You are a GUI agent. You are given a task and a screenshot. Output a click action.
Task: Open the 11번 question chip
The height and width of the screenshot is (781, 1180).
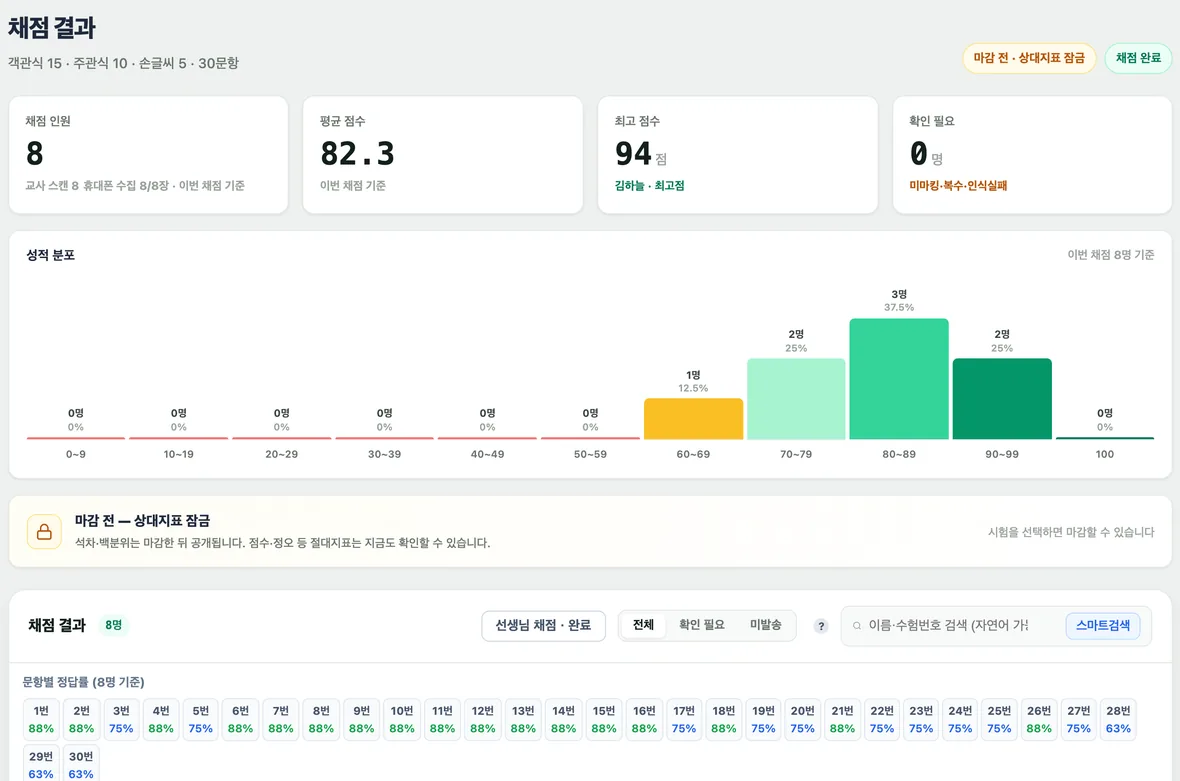coord(442,719)
